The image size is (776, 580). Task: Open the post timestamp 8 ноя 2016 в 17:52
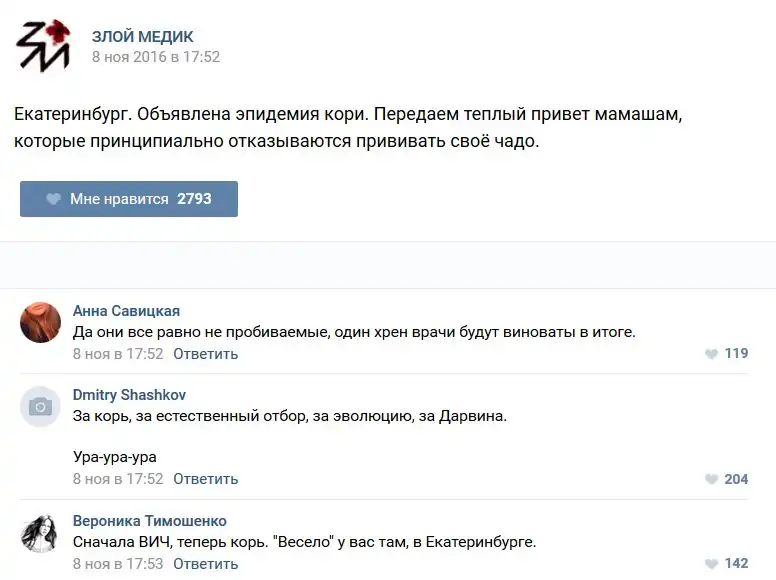click(x=156, y=58)
